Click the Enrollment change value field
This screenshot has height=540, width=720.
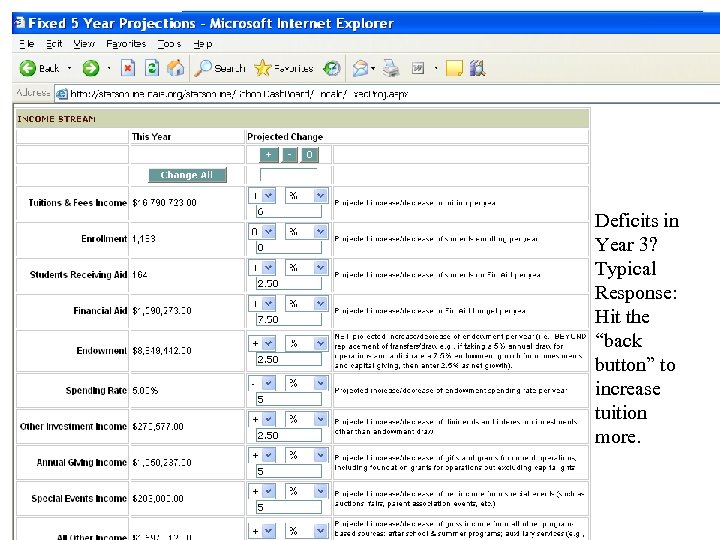pyautogui.click(x=289, y=248)
